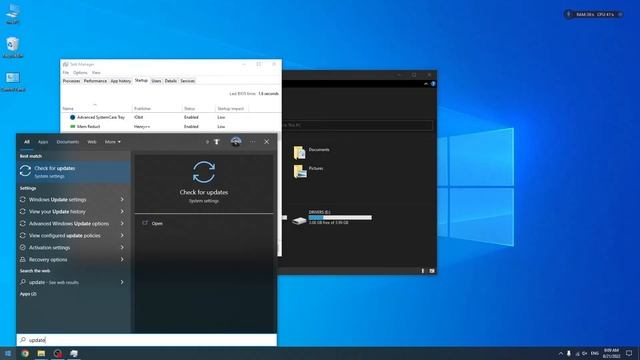
Task: Open the This PC desktop icon
Action: pos(13,13)
